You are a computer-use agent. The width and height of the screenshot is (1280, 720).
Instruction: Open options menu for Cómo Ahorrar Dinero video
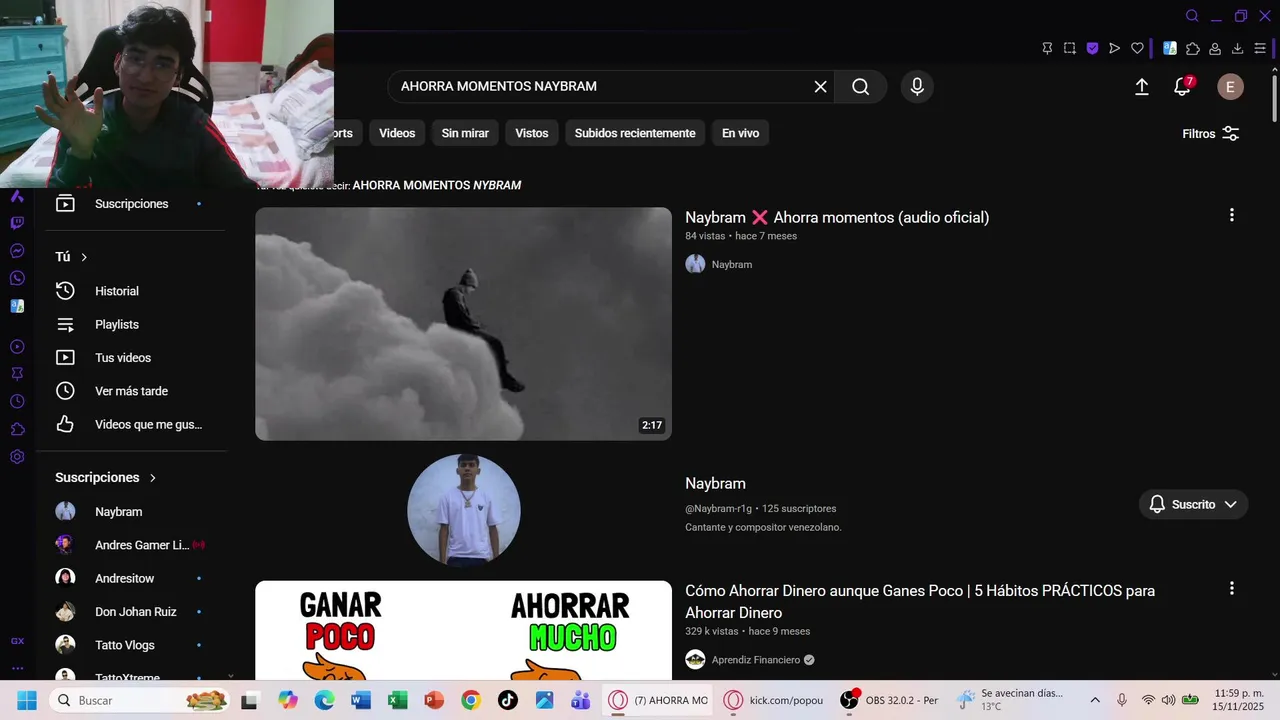1231,588
